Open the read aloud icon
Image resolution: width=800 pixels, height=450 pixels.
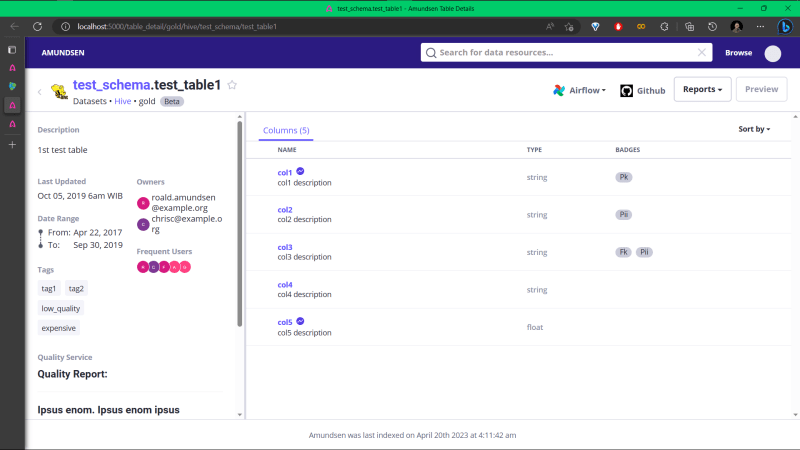(x=549, y=27)
